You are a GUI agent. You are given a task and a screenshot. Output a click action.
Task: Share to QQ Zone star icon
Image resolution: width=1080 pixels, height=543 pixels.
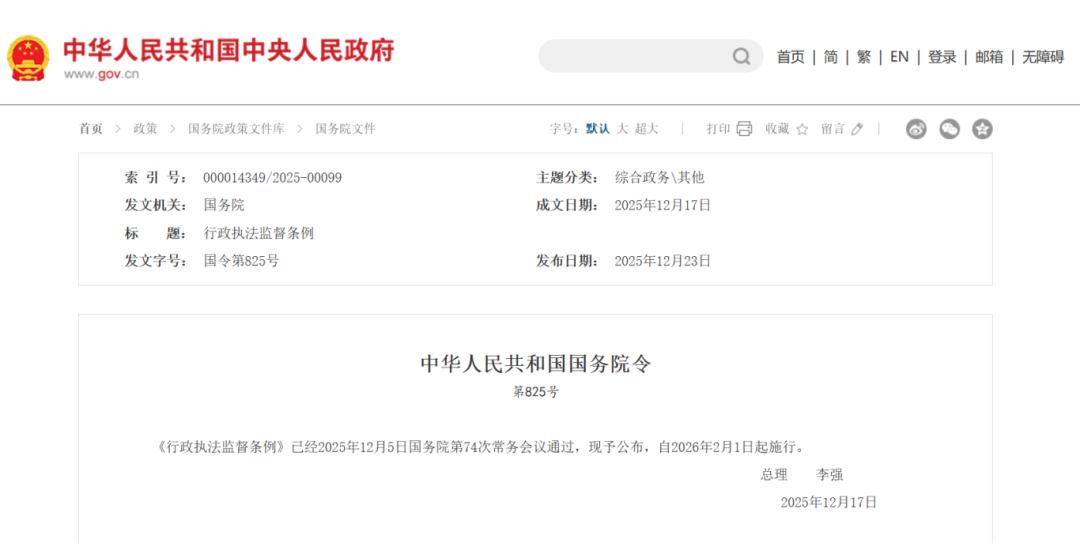(x=982, y=129)
